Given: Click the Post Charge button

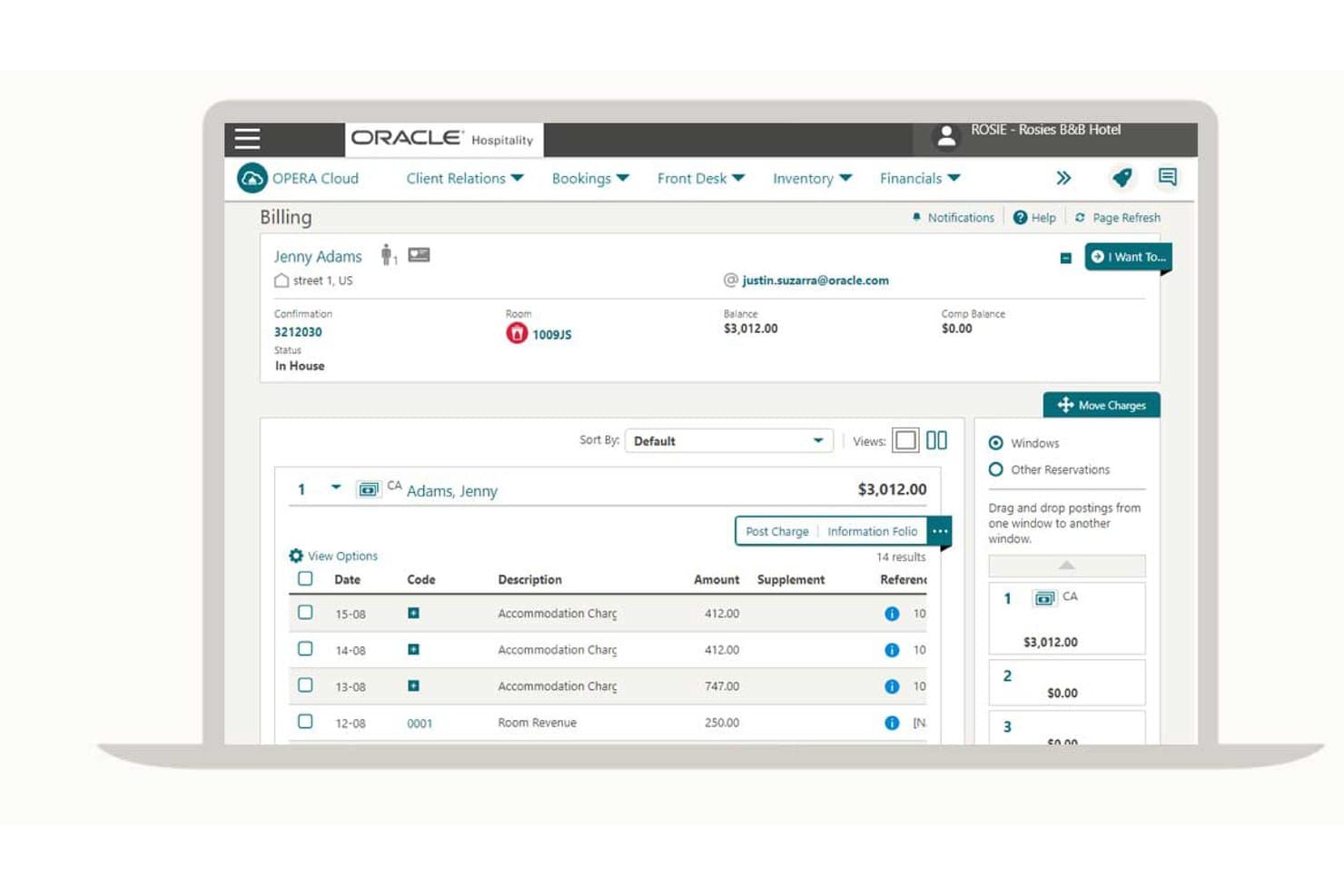Looking at the screenshot, I should tap(777, 531).
